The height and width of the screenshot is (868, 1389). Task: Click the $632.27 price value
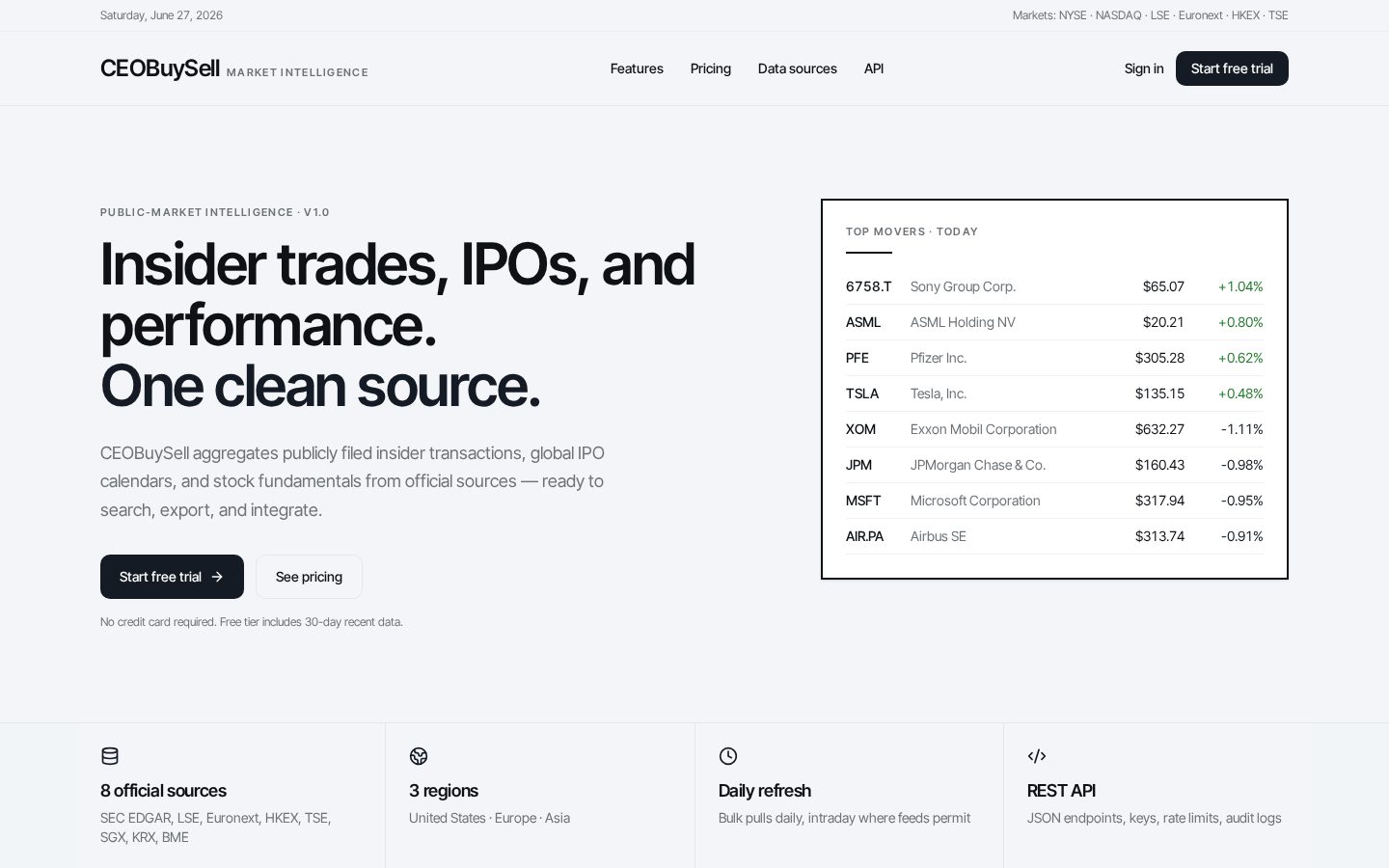point(1159,429)
